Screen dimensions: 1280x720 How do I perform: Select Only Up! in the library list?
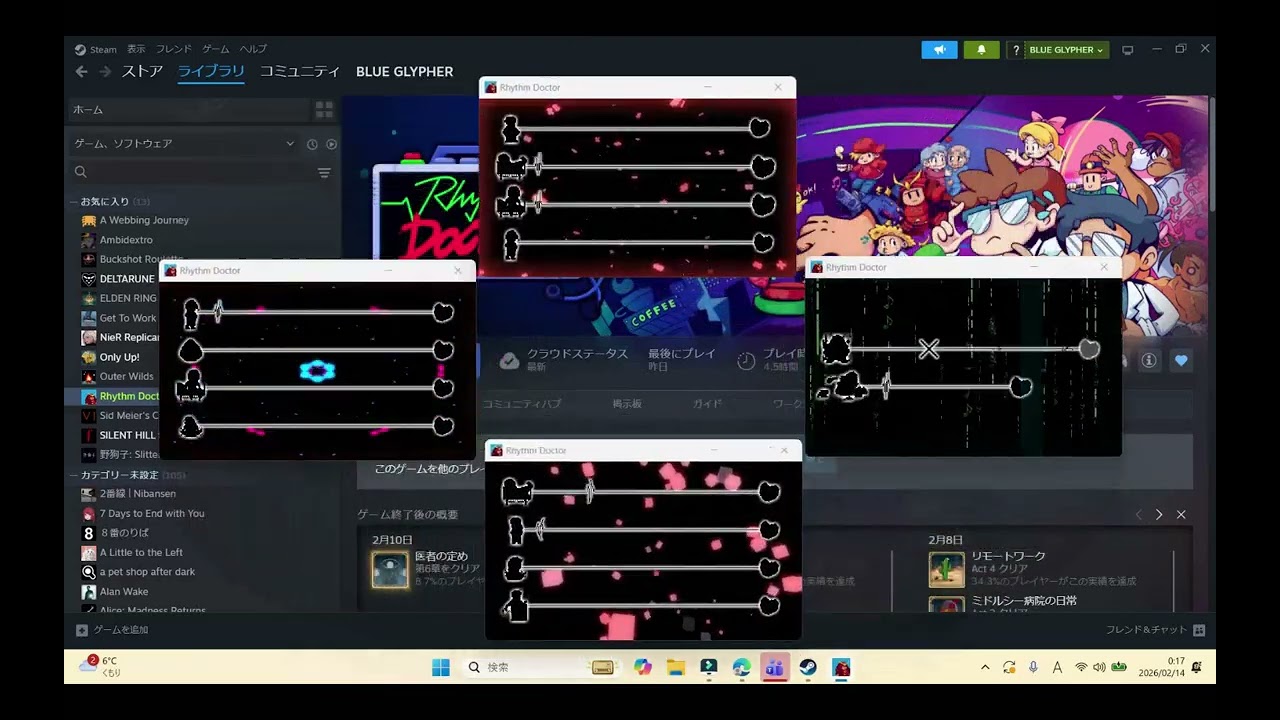(119, 357)
